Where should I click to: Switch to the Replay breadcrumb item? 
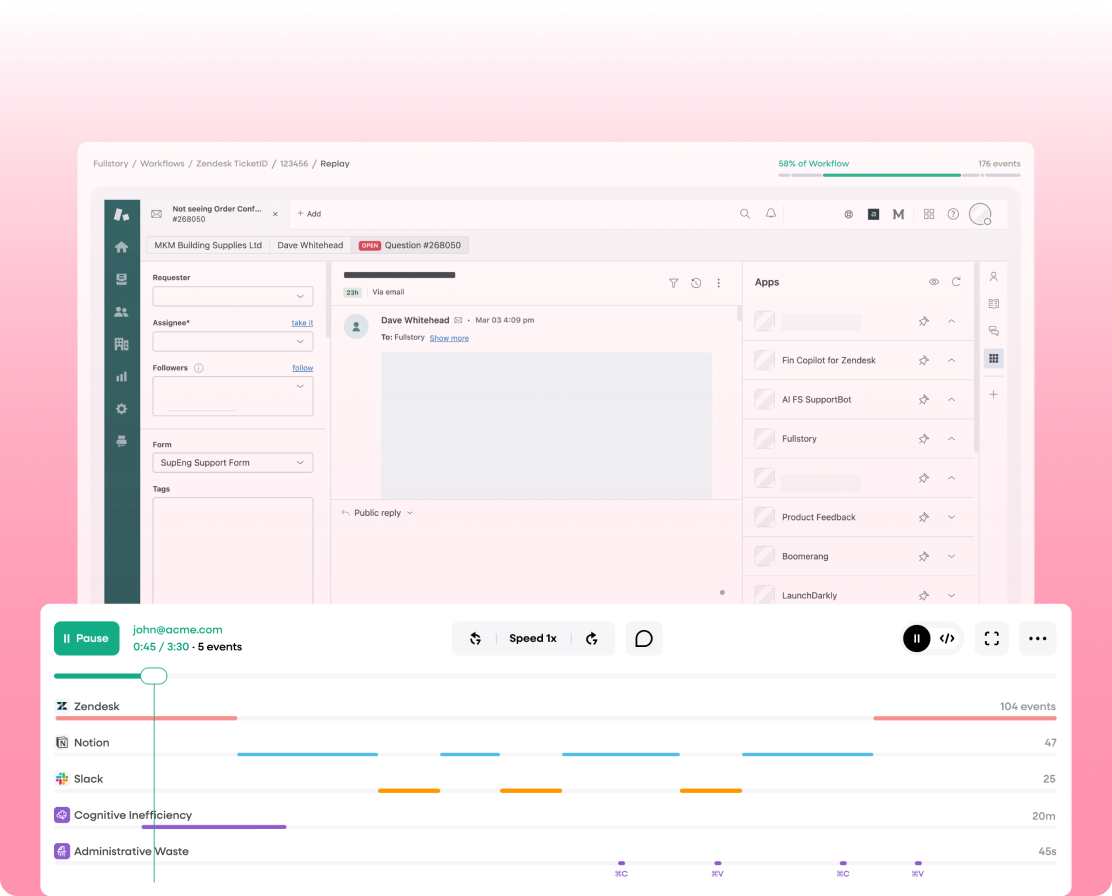tap(334, 163)
